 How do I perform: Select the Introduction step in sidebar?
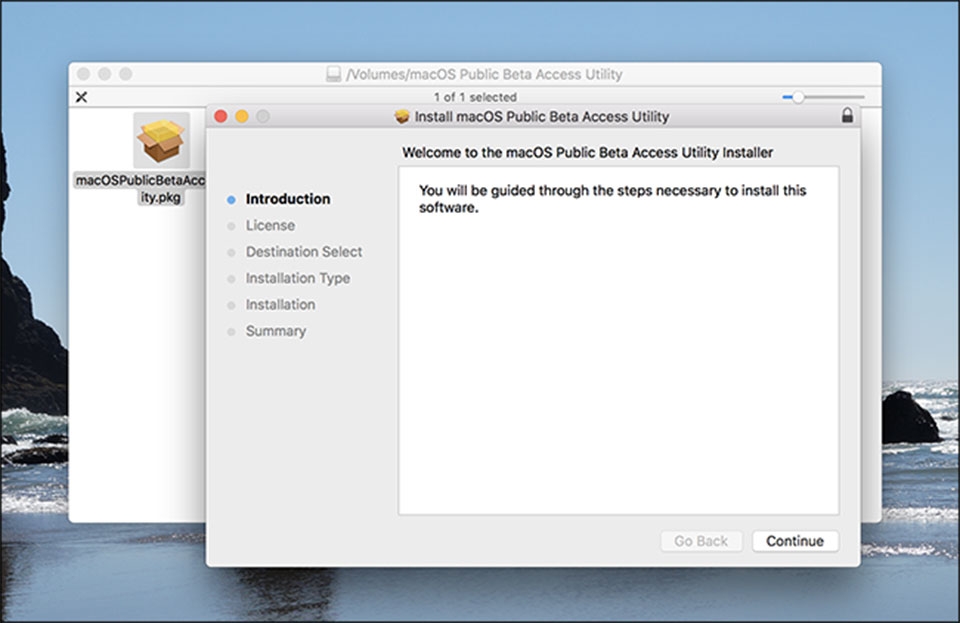click(288, 199)
